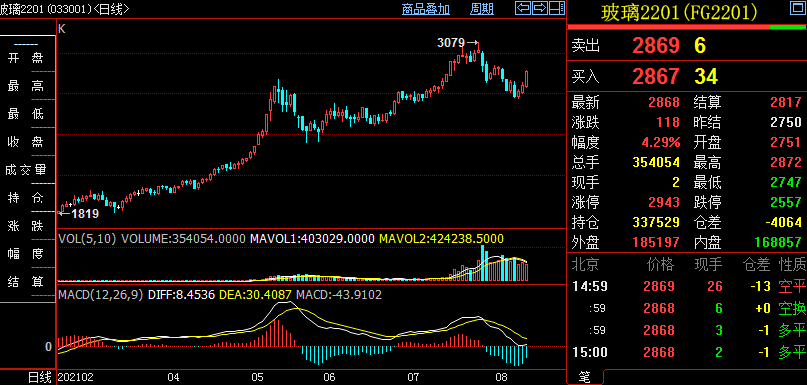Click the 最新 value 2868
The height and width of the screenshot is (385, 807).
[x=664, y=102]
